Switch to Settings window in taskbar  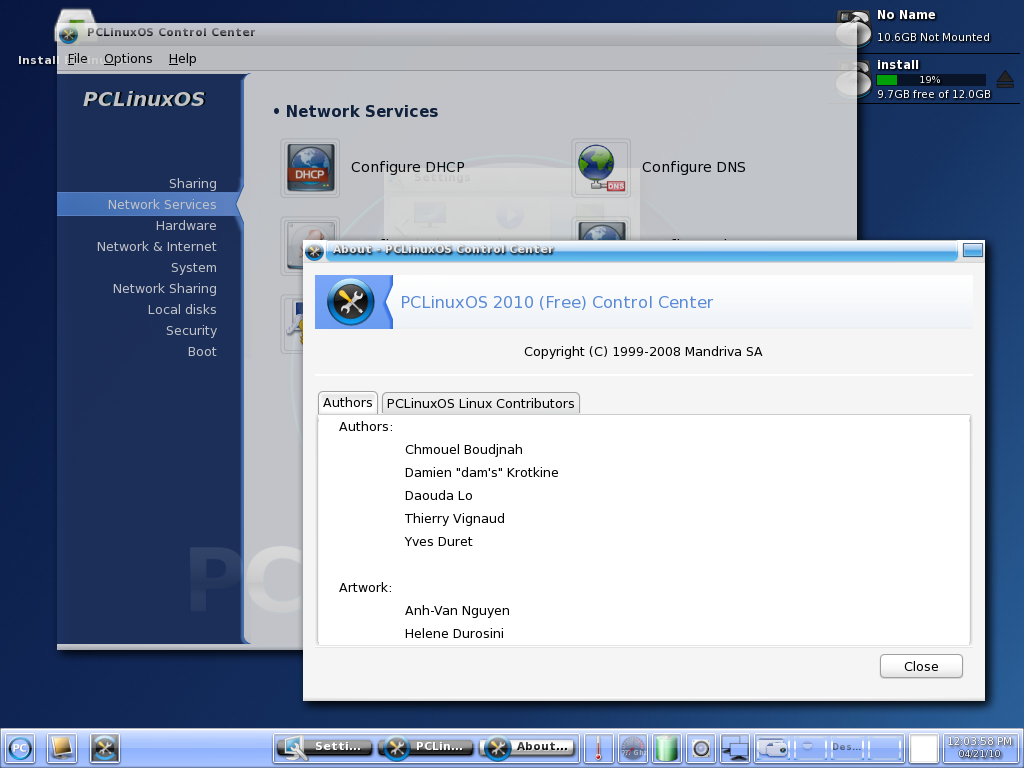coord(324,747)
